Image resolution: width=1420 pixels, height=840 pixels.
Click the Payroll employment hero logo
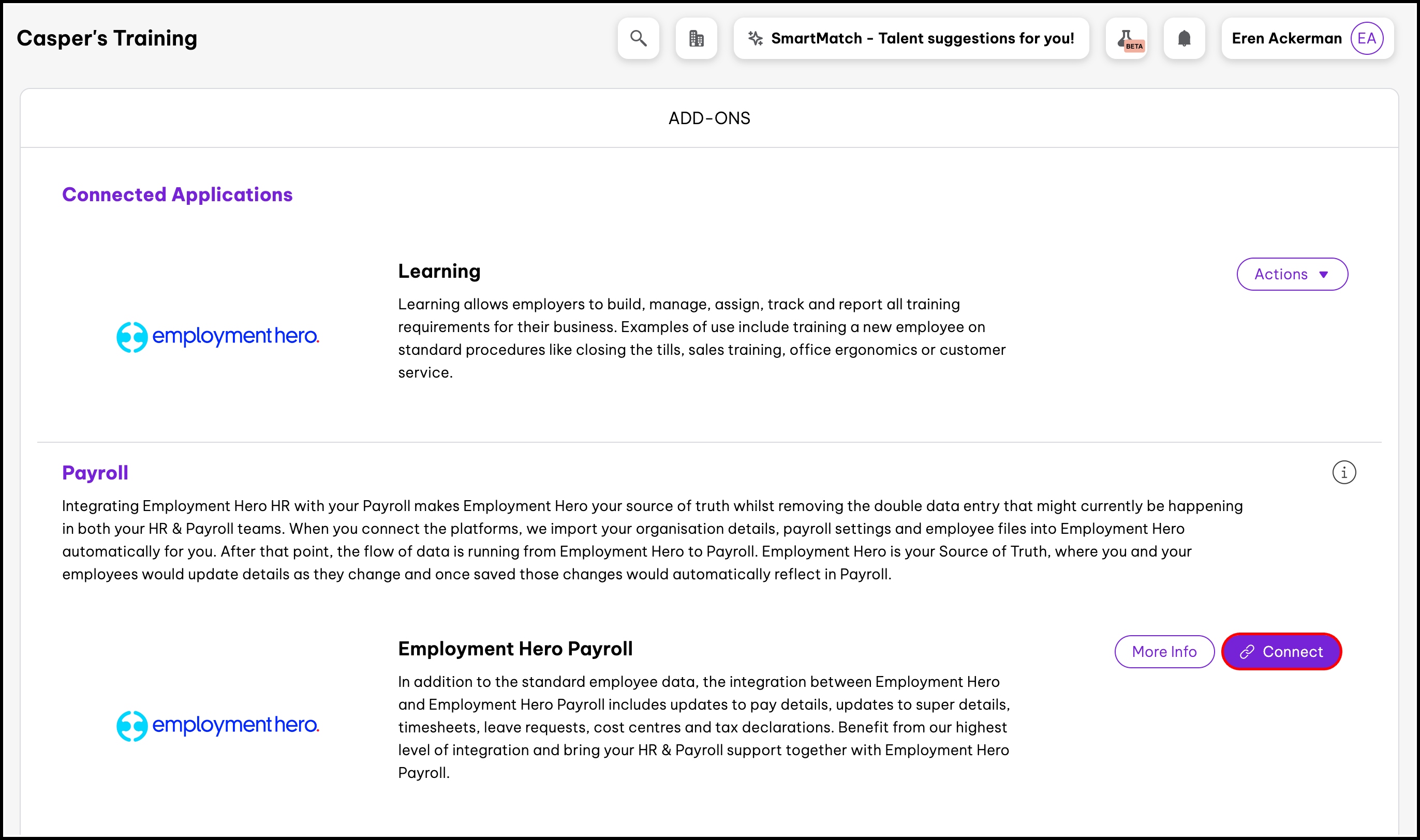(218, 726)
